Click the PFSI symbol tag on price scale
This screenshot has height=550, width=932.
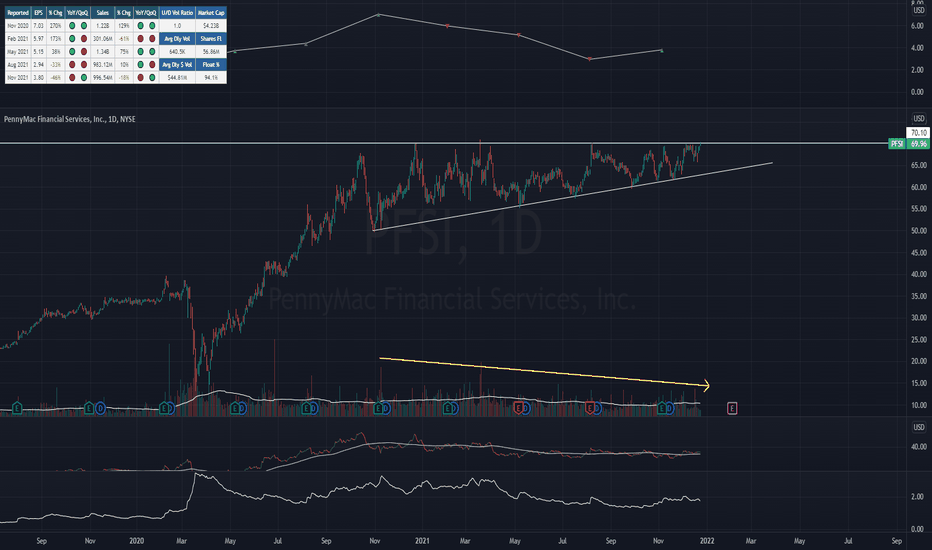(896, 144)
